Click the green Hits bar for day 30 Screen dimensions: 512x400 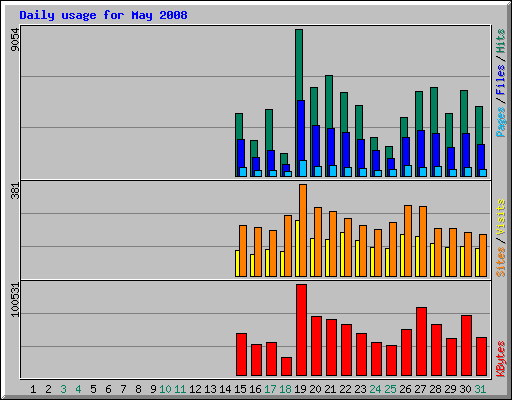click(464, 111)
